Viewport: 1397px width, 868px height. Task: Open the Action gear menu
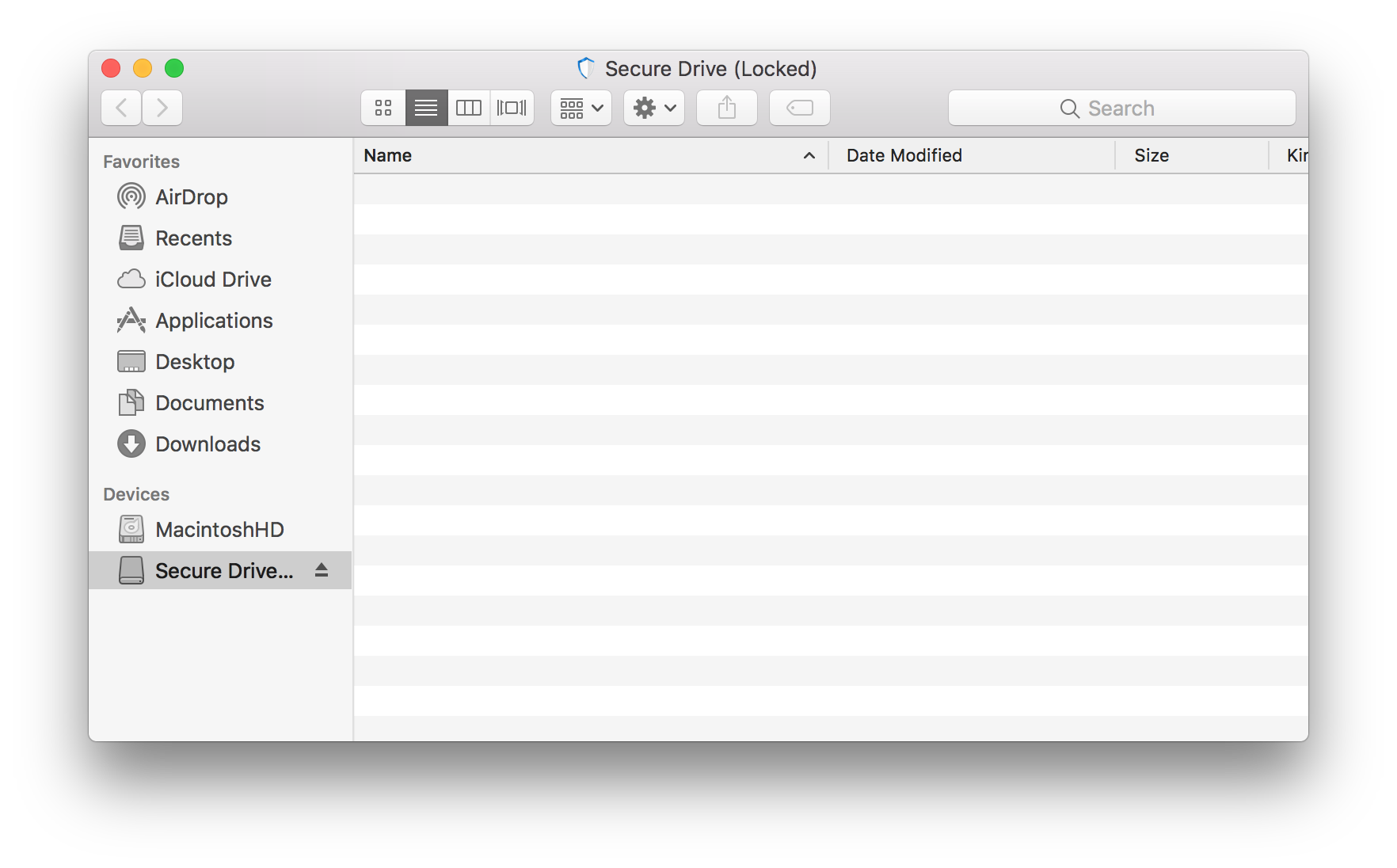pos(654,108)
